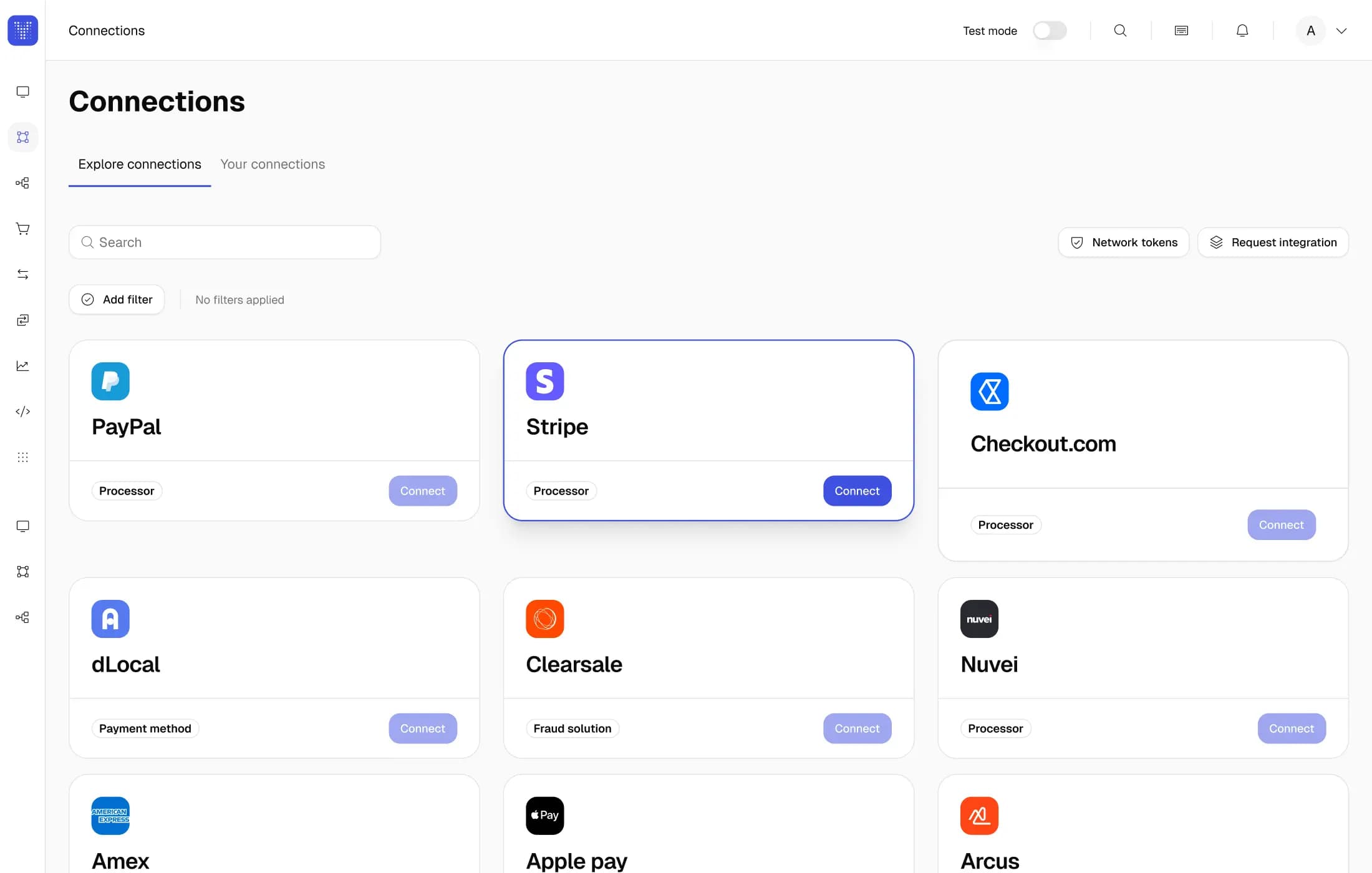The width and height of the screenshot is (1372, 873).
Task: Connect Nuvei
Action: point(1292,728)
